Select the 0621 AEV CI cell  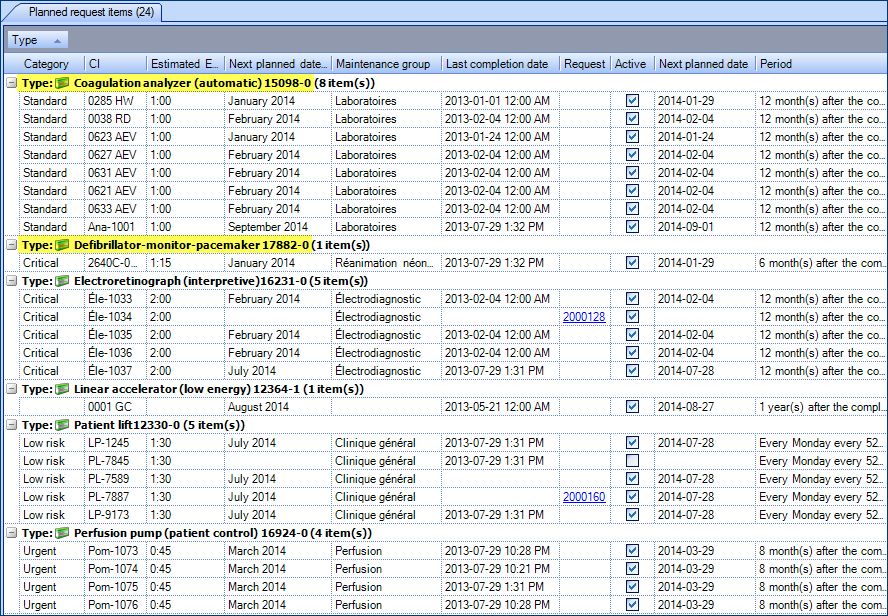pyautogui.click(x=115, y=191)
